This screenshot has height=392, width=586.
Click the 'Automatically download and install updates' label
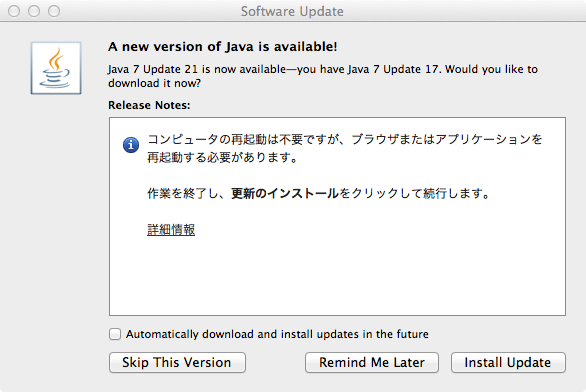(277, 334)
